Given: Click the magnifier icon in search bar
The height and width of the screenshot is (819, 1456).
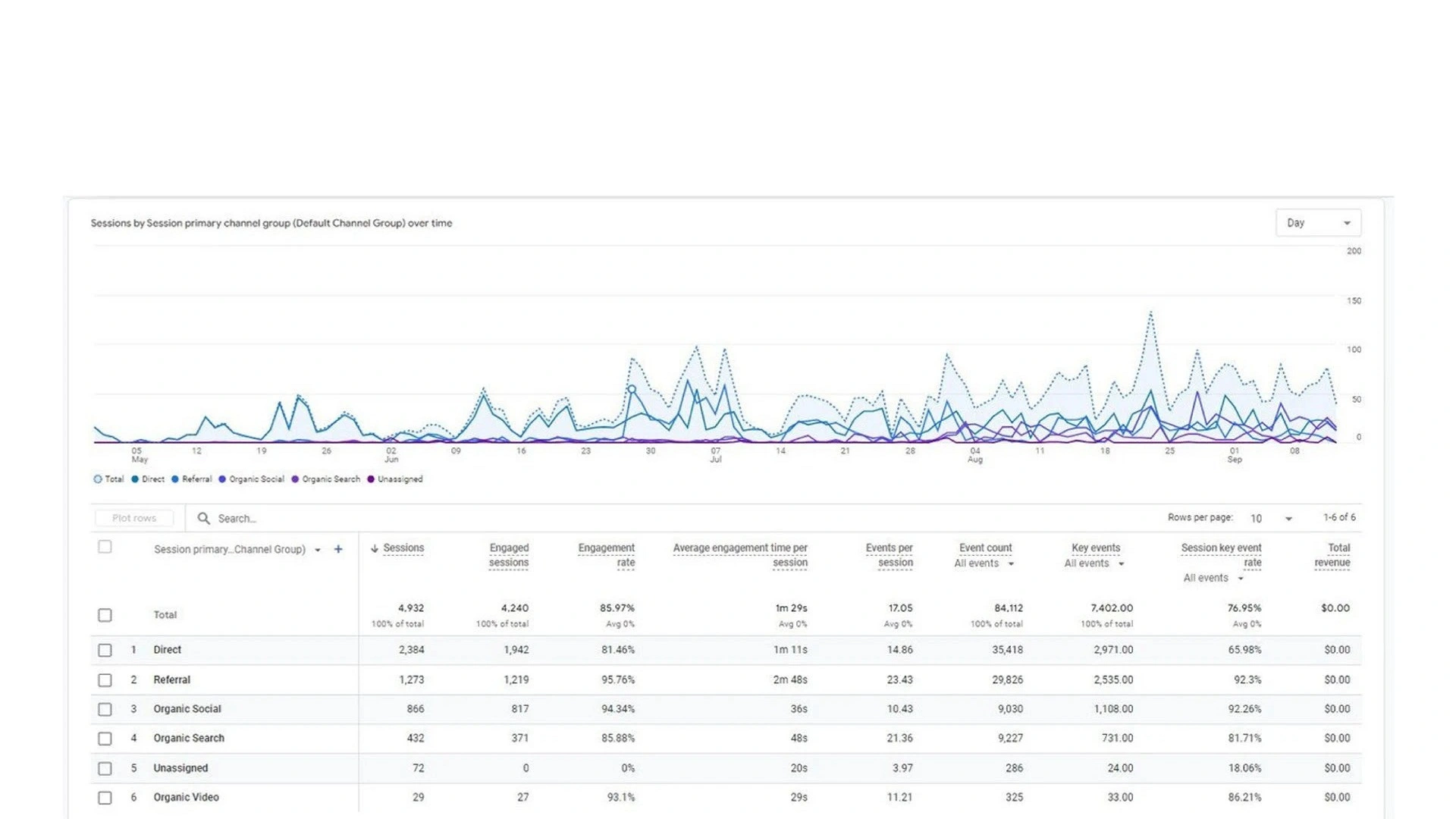Looking at the screenshot, I should pos(203,519).
